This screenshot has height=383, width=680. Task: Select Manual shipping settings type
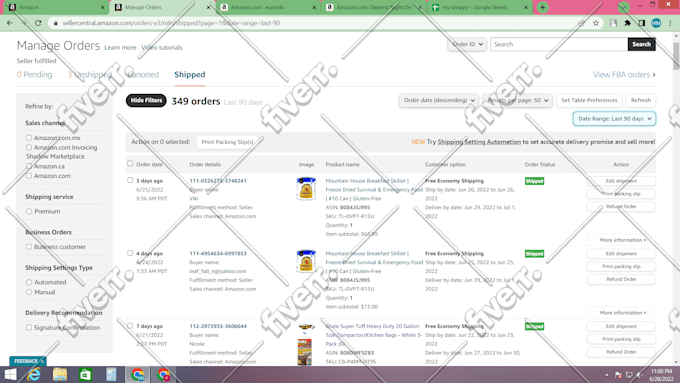click(29, 292)
